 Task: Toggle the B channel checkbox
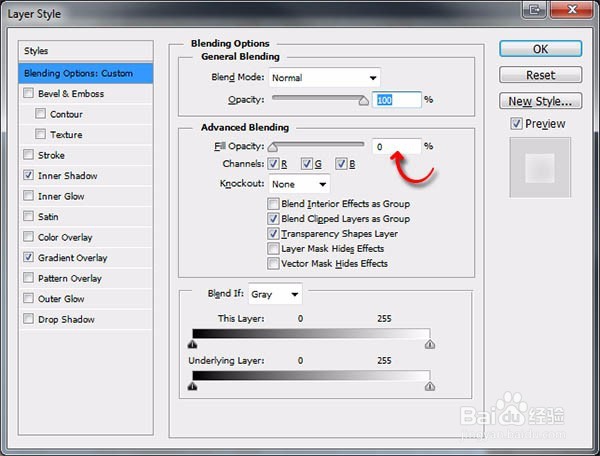(341, 164)
